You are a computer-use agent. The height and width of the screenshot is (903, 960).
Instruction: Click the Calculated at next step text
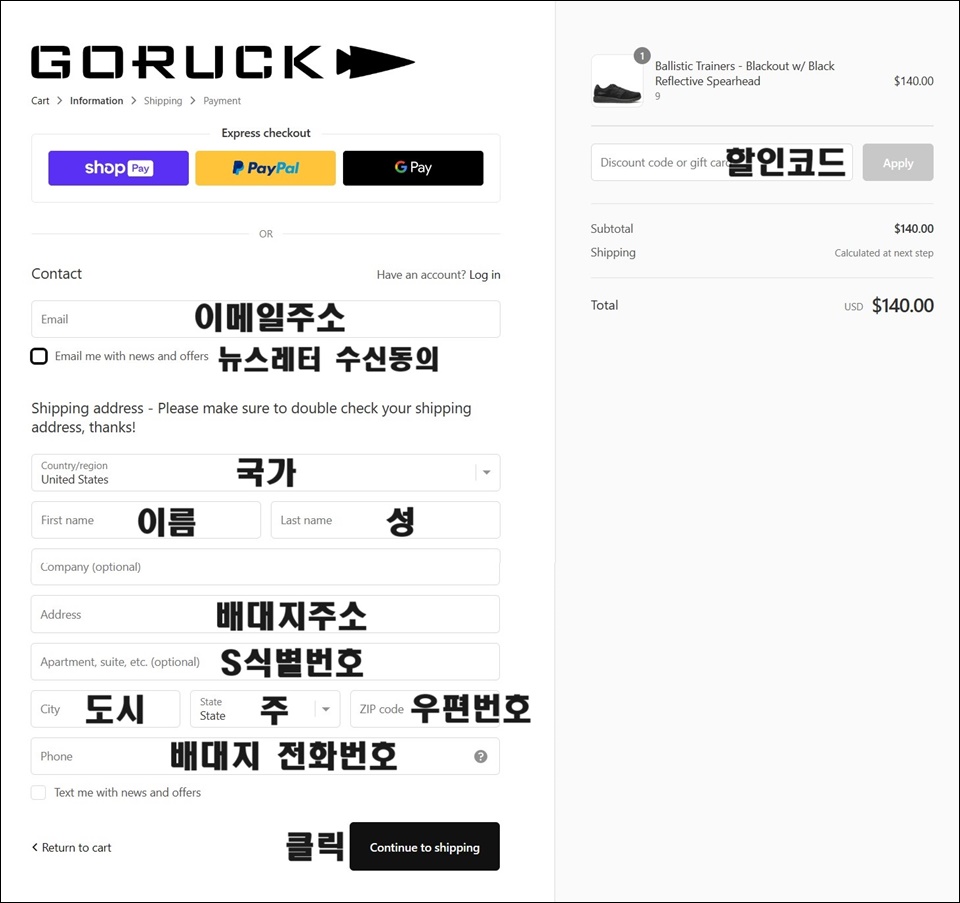coord(884,253)
